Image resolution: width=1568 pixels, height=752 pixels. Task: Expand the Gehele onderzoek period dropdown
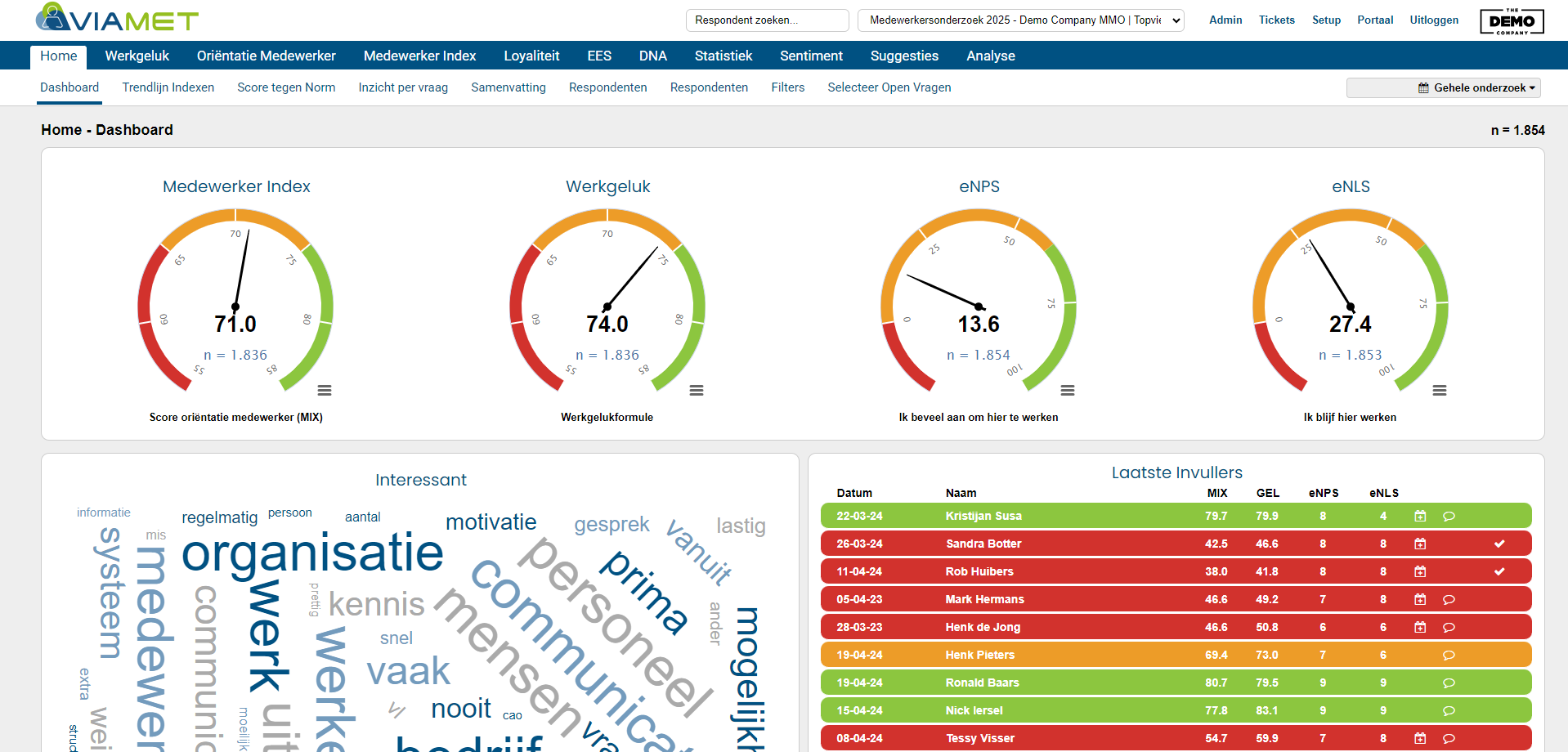click(x=1444, y=87)
